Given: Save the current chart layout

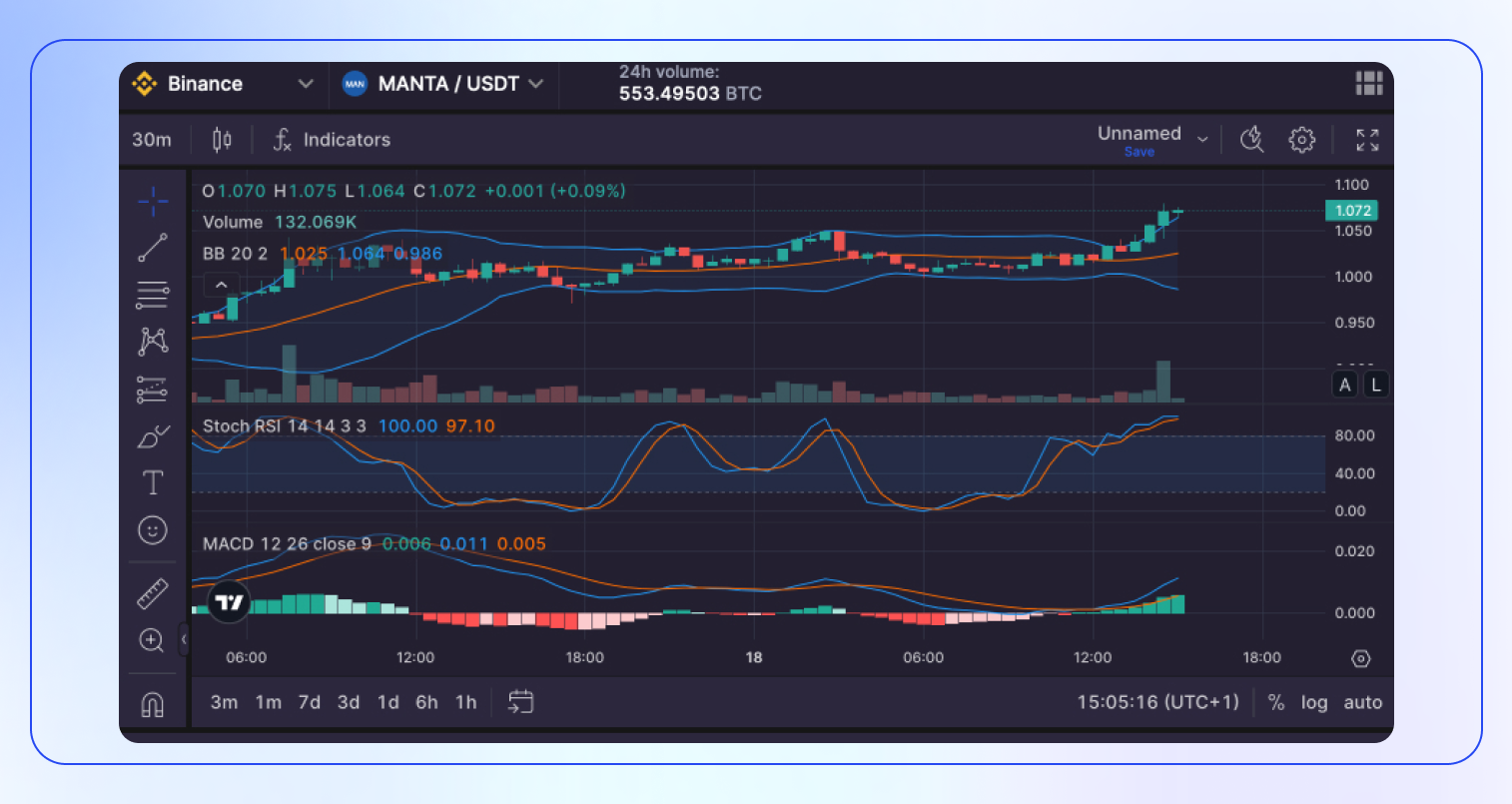Looking at the screenshot, I should click(x=1138, y=152).
